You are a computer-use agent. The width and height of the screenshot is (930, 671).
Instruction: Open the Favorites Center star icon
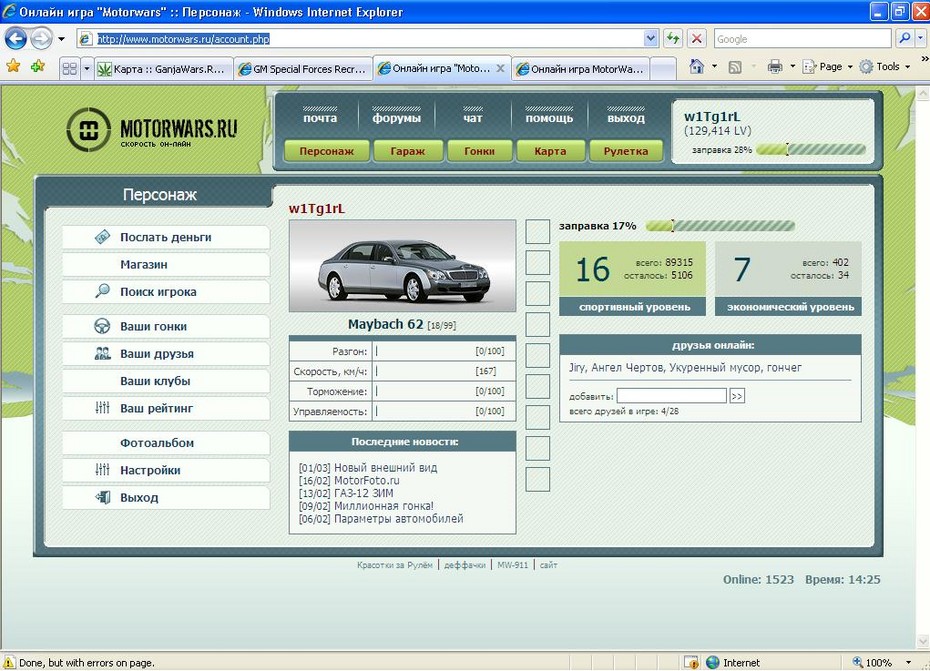click(13, 66)
